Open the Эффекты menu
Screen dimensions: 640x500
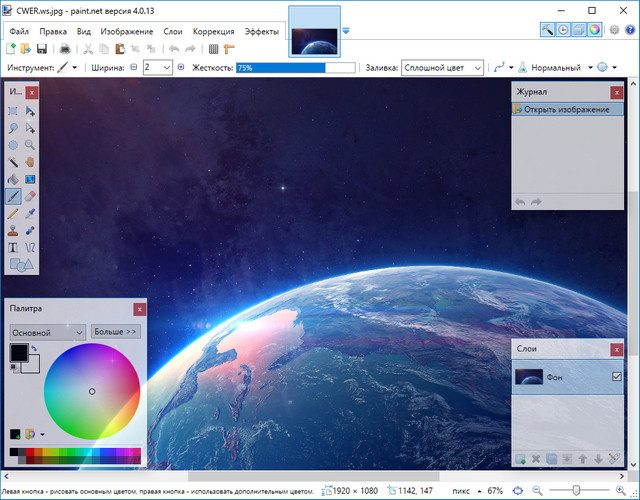pyautogui.click(x=262, y=31)
